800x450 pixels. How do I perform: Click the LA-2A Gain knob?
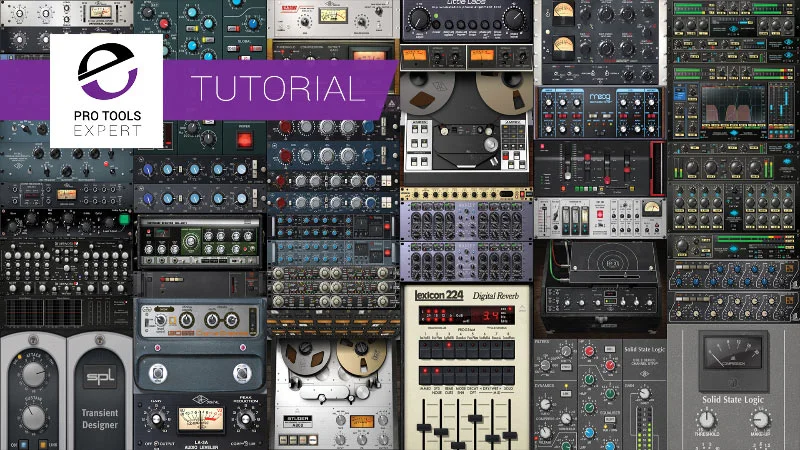point(157,419)
